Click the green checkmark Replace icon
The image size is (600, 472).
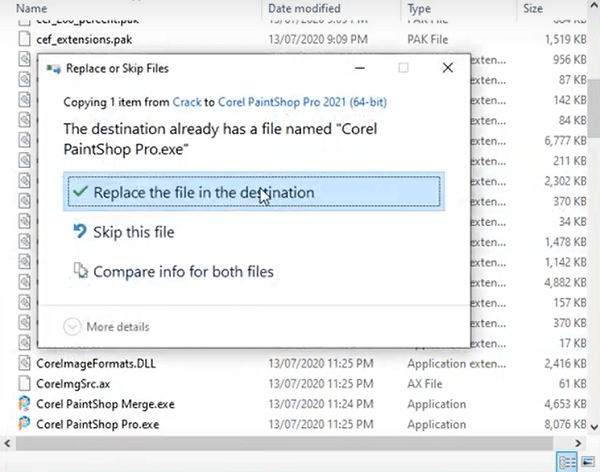[x=80, y=191]
